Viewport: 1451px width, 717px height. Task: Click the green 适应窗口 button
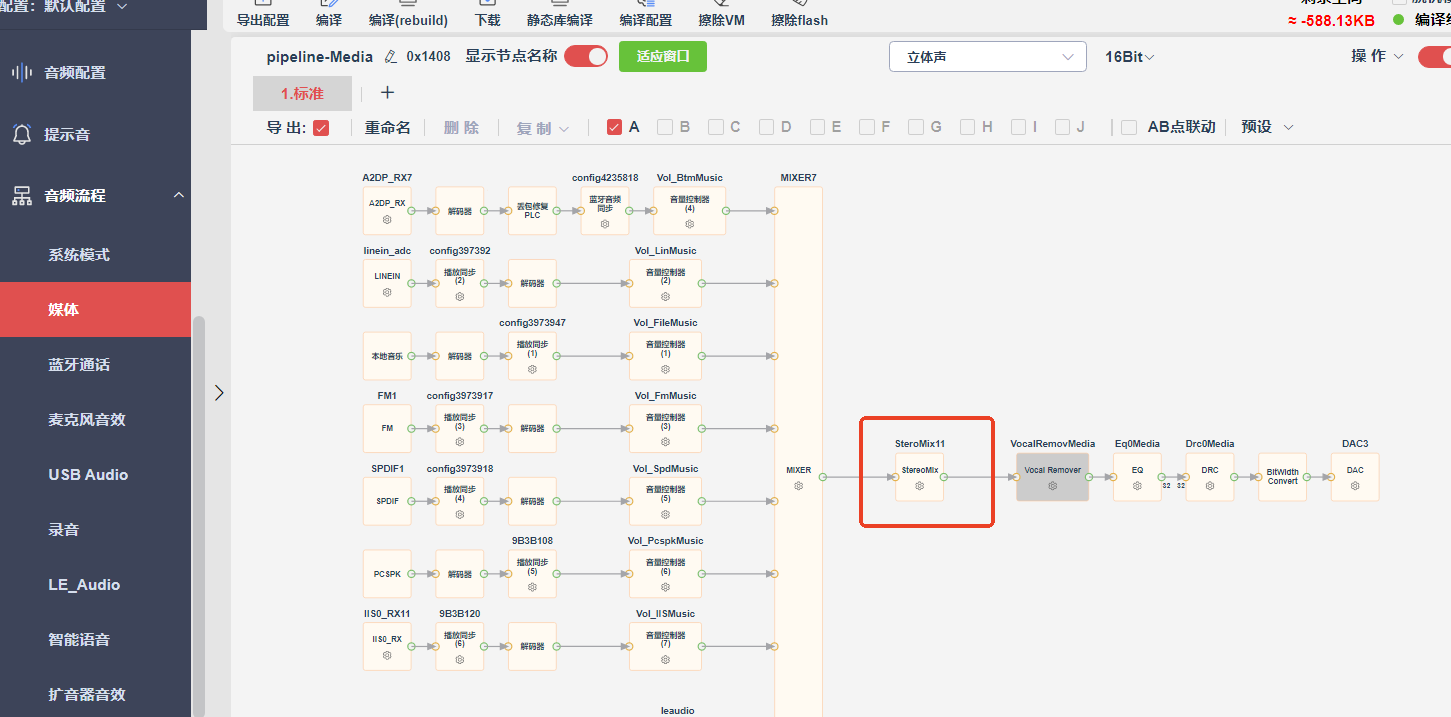pyautogui.click(x=663, y=56)
